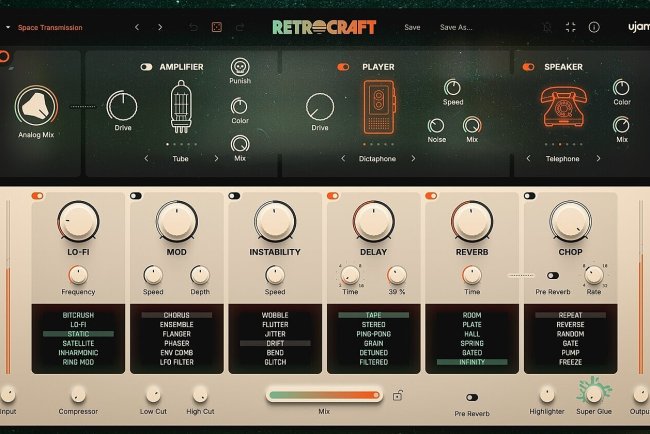This screenshot has height=434, width=650.
Task: Disable the Delay effect switch
Action: [332, 196]
